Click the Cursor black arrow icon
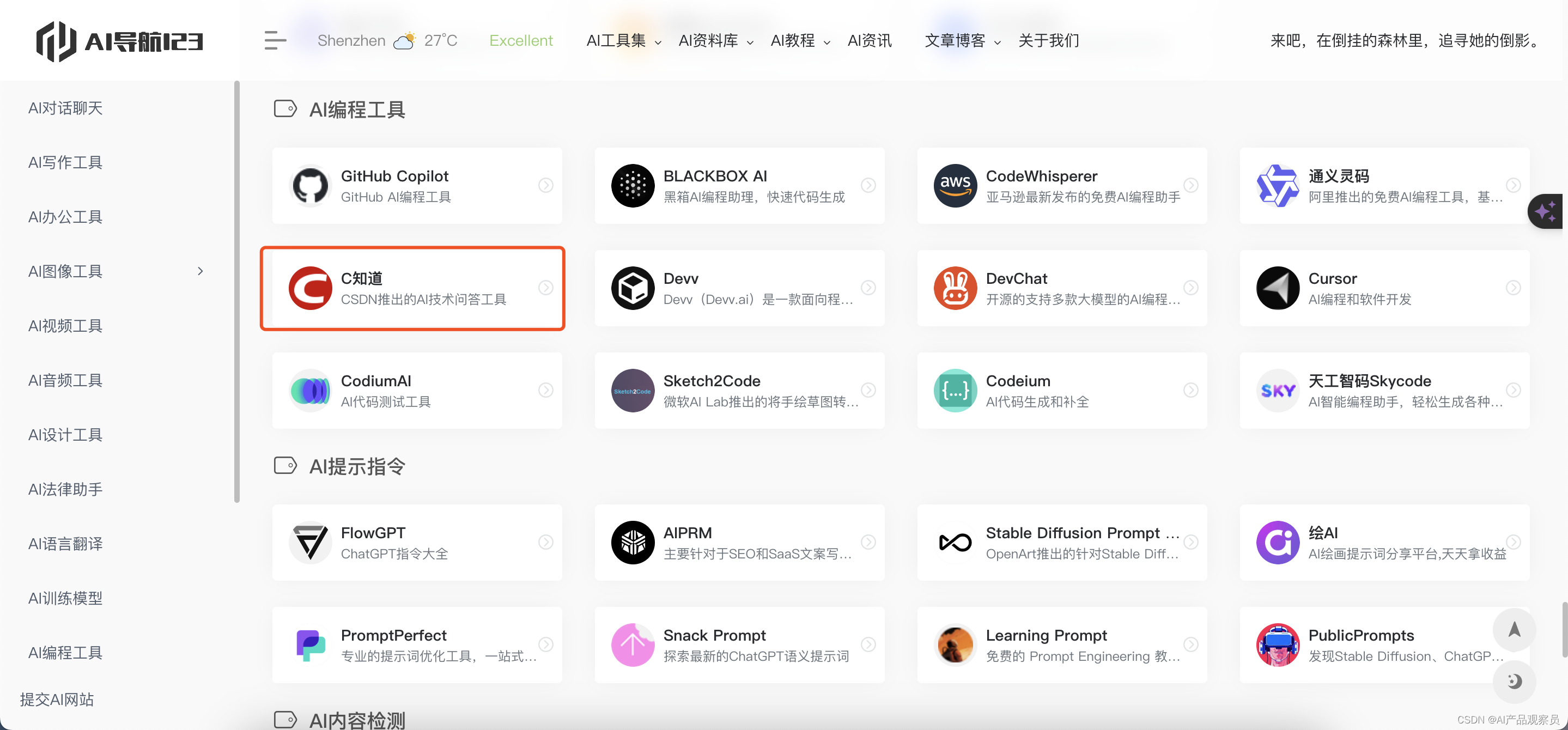Screen dimensions: 1568x730 [1278, 288]
